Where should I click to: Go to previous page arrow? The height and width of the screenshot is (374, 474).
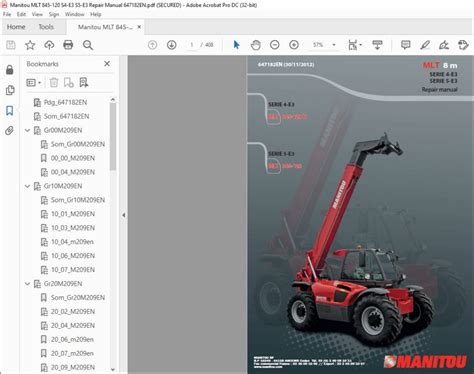coord(152,45)
